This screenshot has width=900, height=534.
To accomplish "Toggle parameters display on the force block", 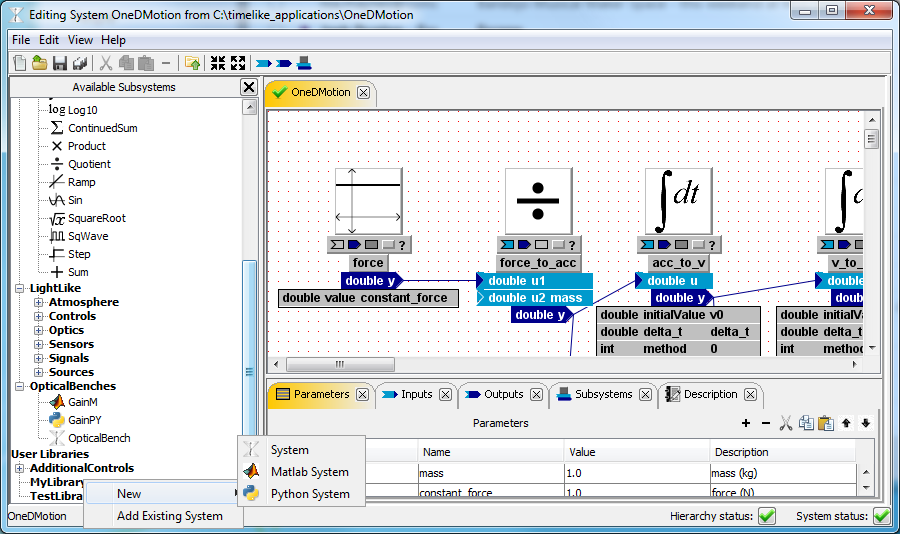I will [371, 245].
